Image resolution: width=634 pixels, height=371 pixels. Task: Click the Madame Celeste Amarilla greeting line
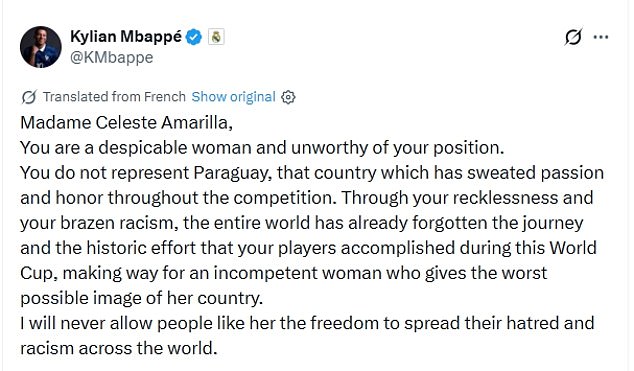click(127, 123)
